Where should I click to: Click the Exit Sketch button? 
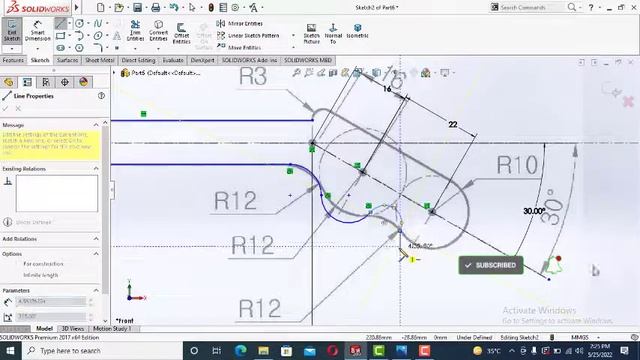pos(12,31)
